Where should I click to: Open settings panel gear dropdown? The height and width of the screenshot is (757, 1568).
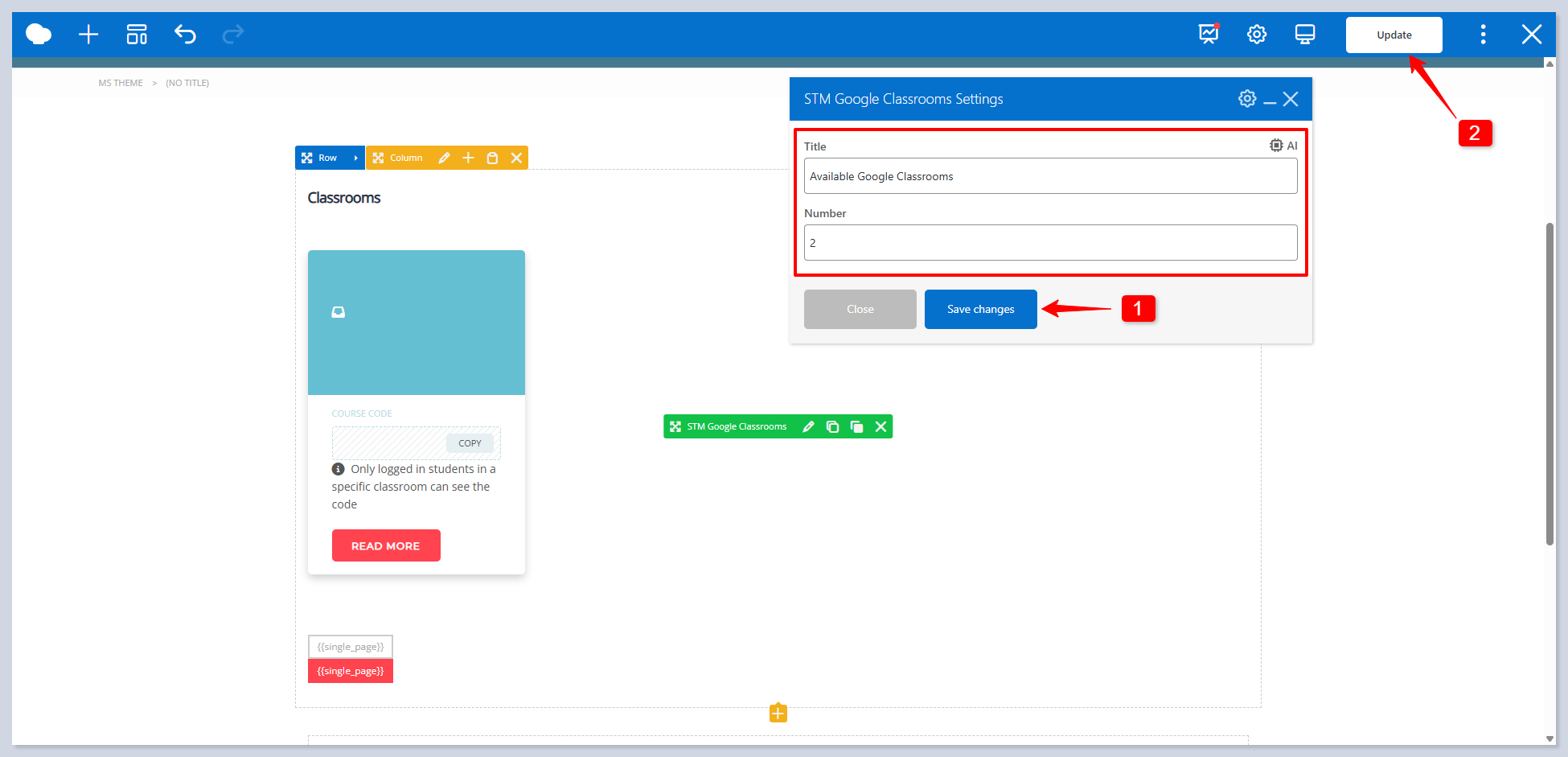click(x=1247, y=99)
